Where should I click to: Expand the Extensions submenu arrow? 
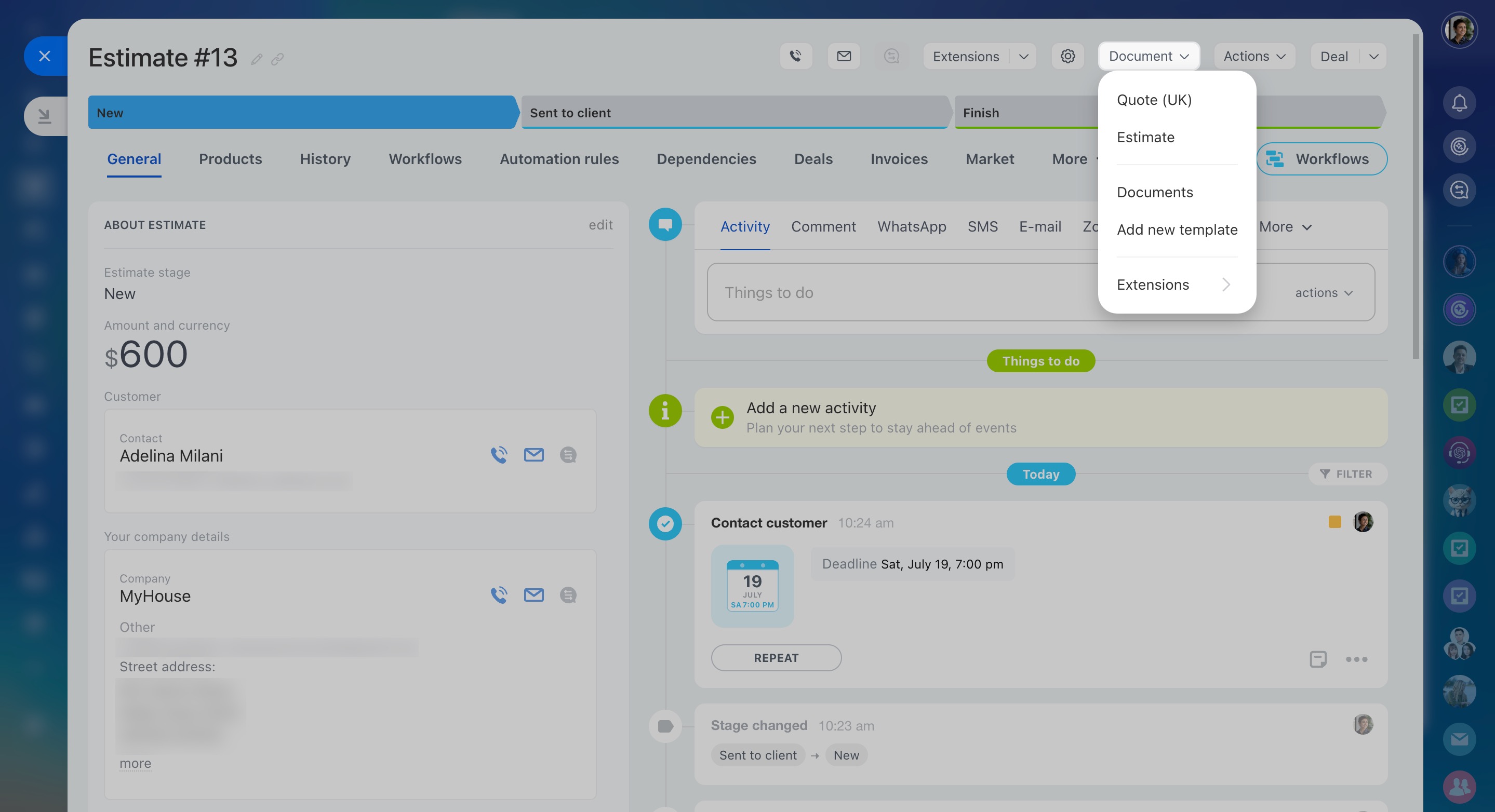1226,285
